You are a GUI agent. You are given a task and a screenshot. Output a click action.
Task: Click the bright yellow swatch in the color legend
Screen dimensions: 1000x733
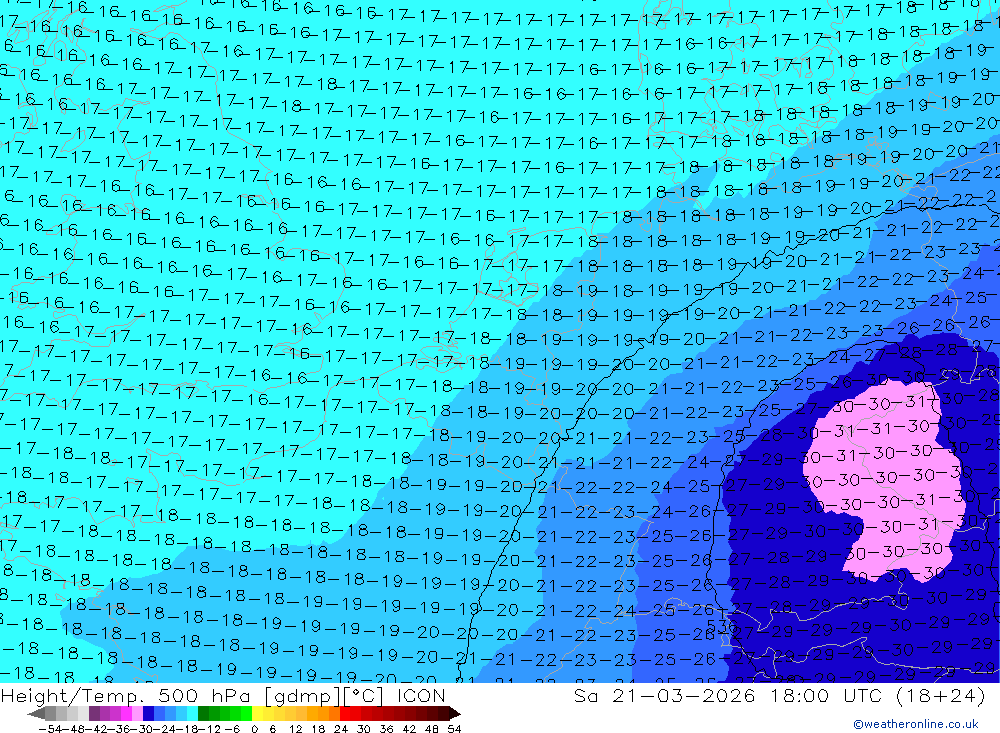click(x=257, y=713)
